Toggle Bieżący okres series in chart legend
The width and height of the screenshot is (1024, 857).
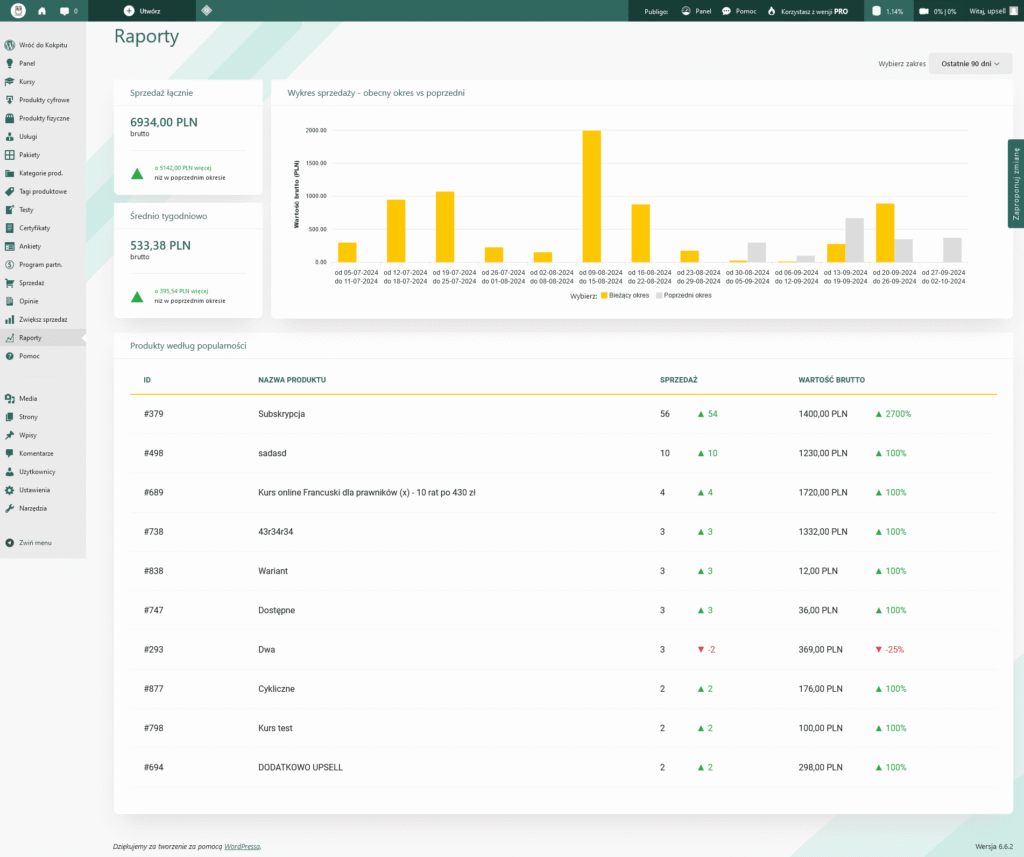pyautogui.click(x=625, y=295)
